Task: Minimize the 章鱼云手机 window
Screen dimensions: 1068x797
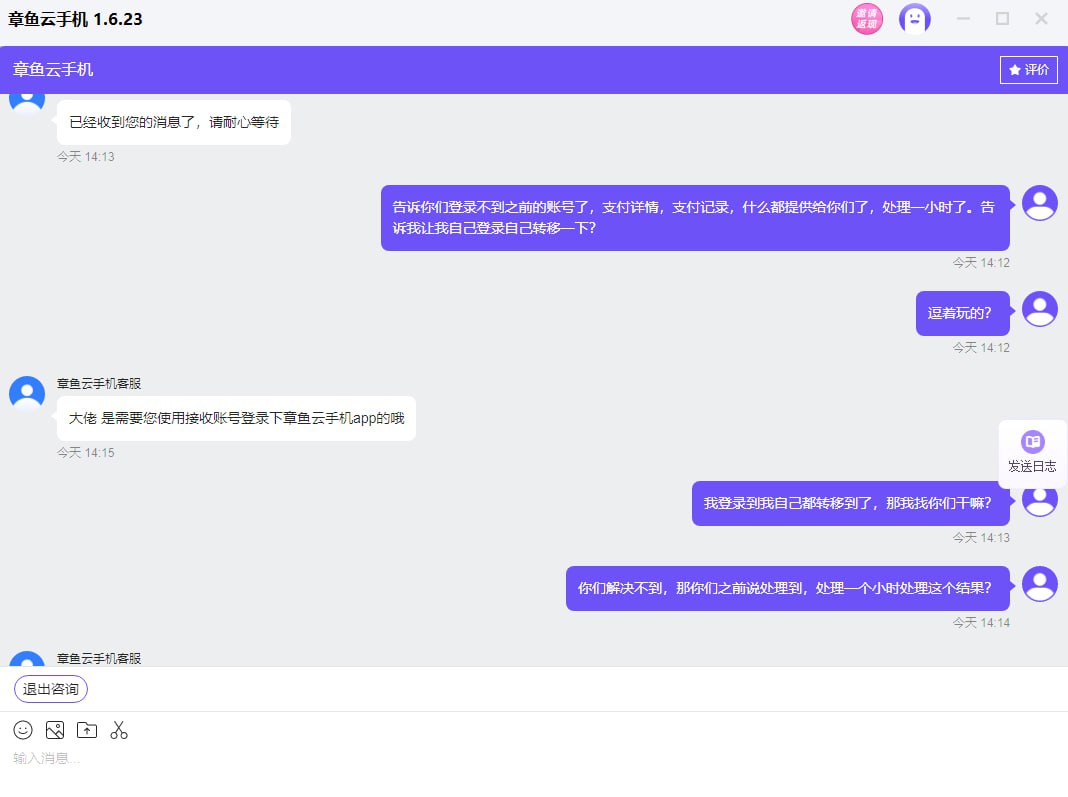Action: pyautogui.click(x=963, y=19)
